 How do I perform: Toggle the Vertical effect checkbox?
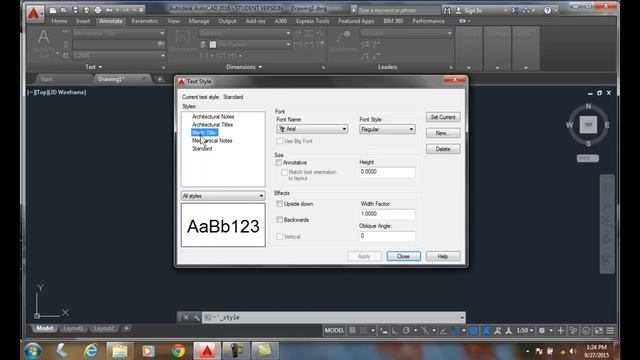tap(280, 236)
